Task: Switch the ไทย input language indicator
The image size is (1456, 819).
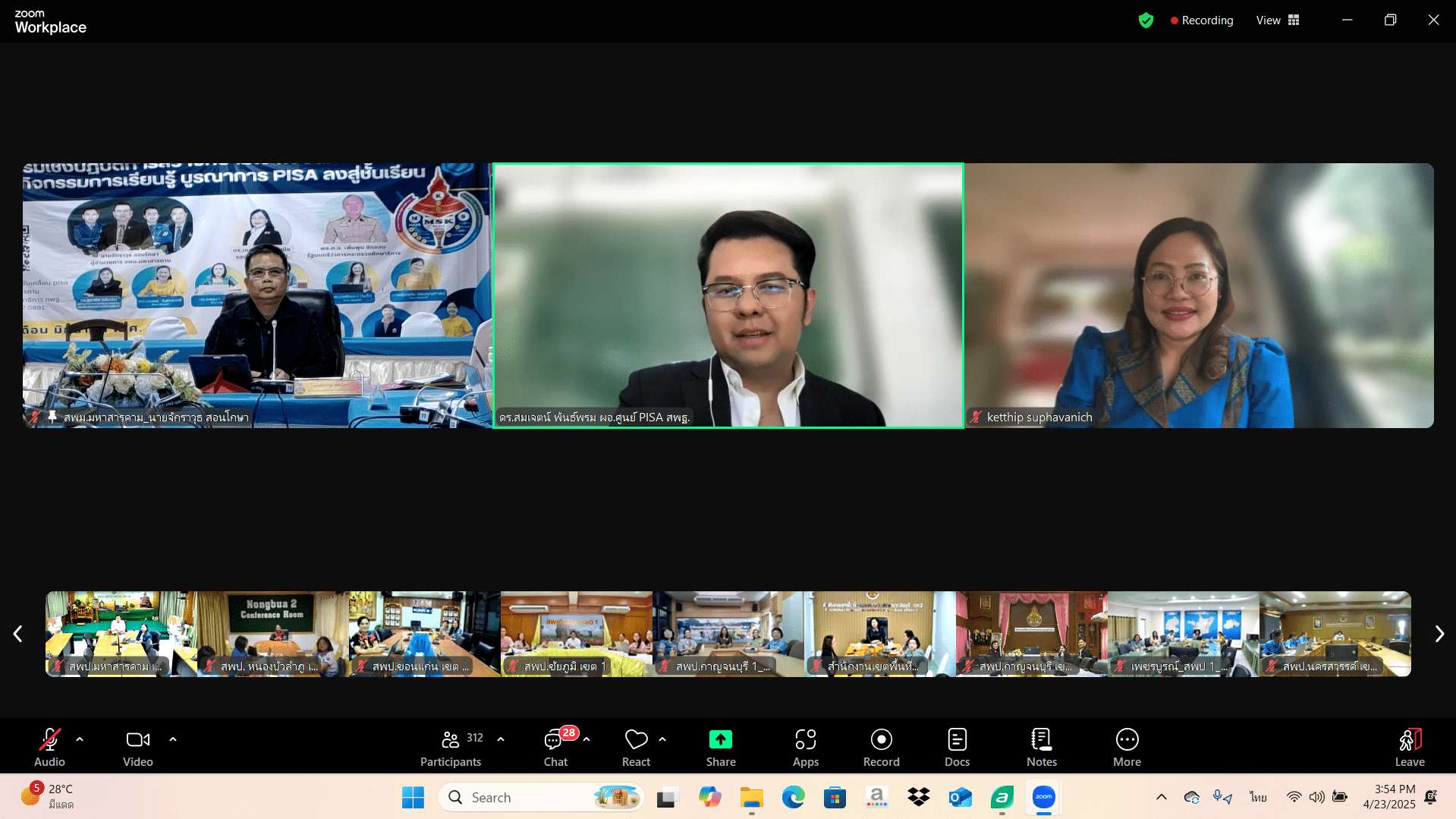Action: coord(1259,797)
